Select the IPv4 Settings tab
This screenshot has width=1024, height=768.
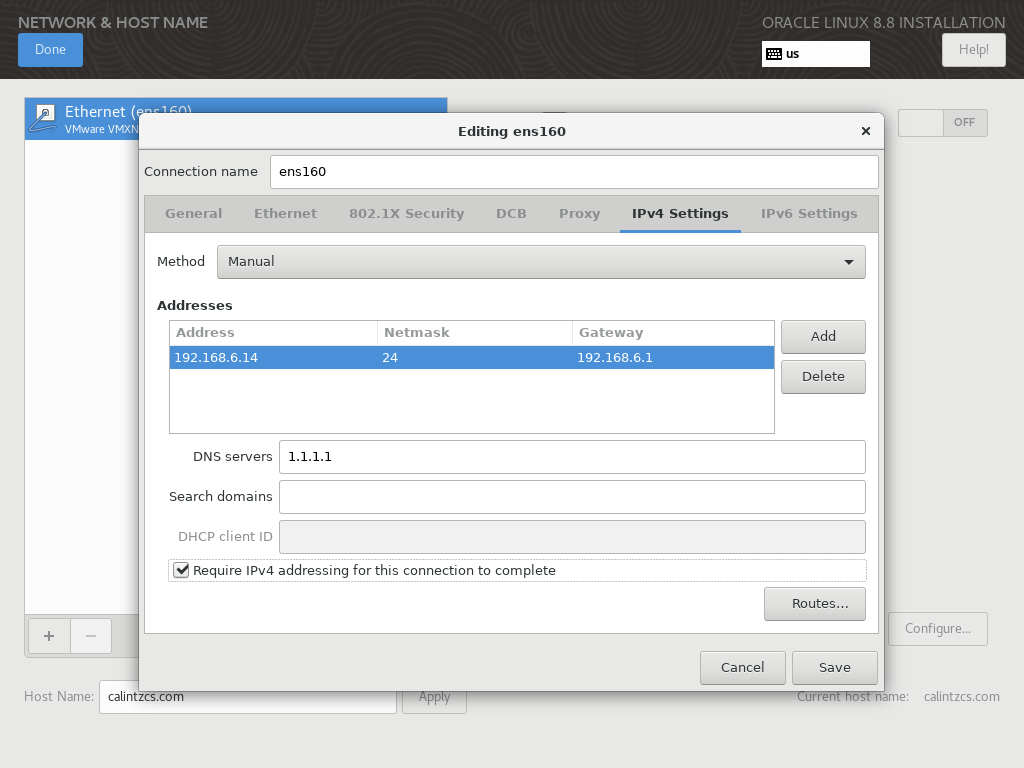click(x=680, y=214)
